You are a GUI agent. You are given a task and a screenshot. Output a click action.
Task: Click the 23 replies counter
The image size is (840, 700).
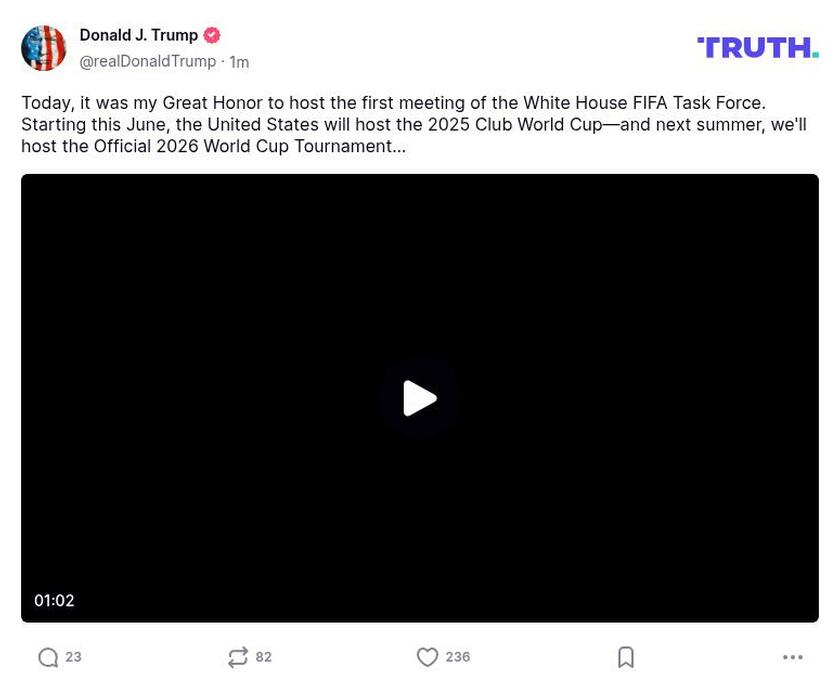72,657
